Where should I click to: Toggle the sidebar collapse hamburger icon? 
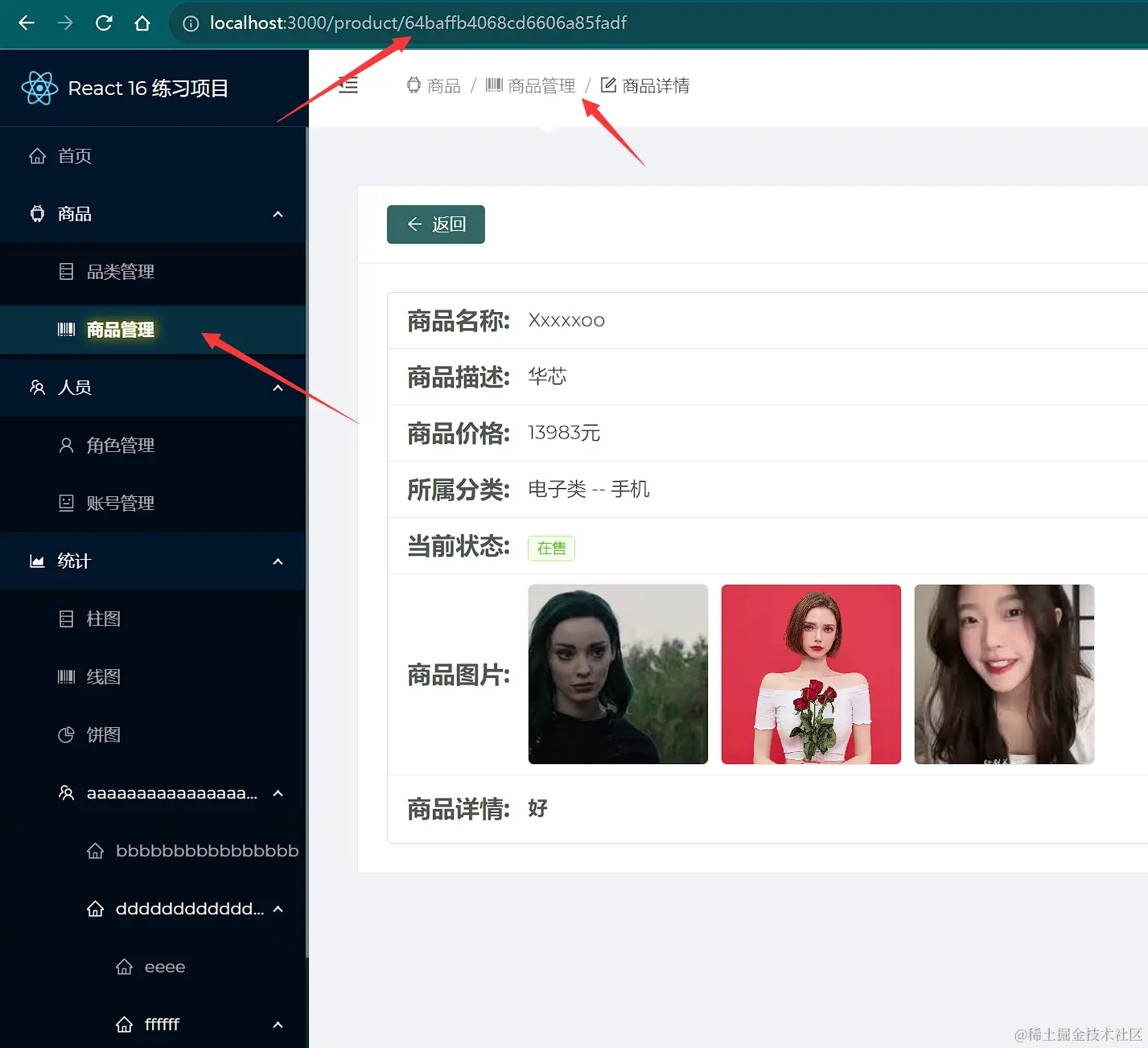348,85
